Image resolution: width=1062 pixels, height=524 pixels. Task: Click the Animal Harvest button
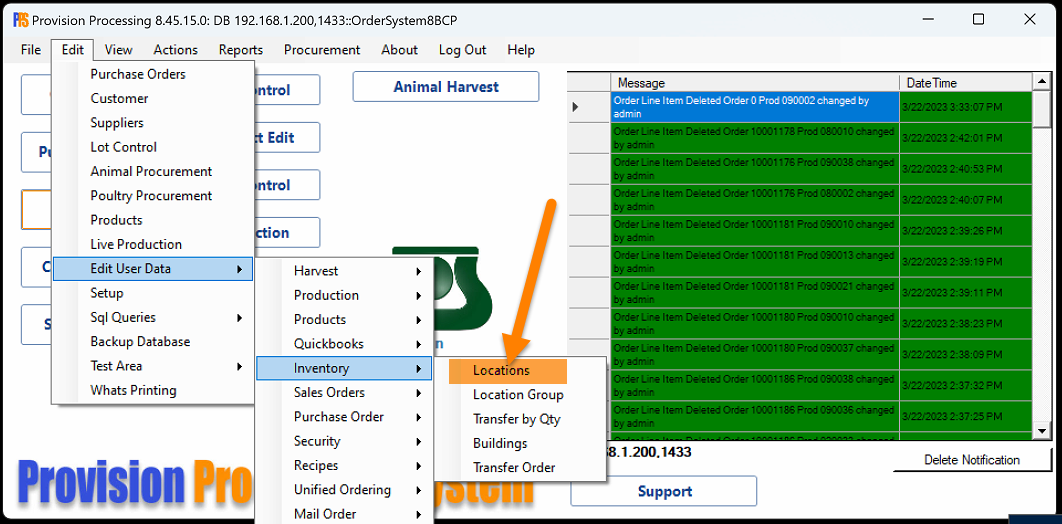click(x=446, y=87)
